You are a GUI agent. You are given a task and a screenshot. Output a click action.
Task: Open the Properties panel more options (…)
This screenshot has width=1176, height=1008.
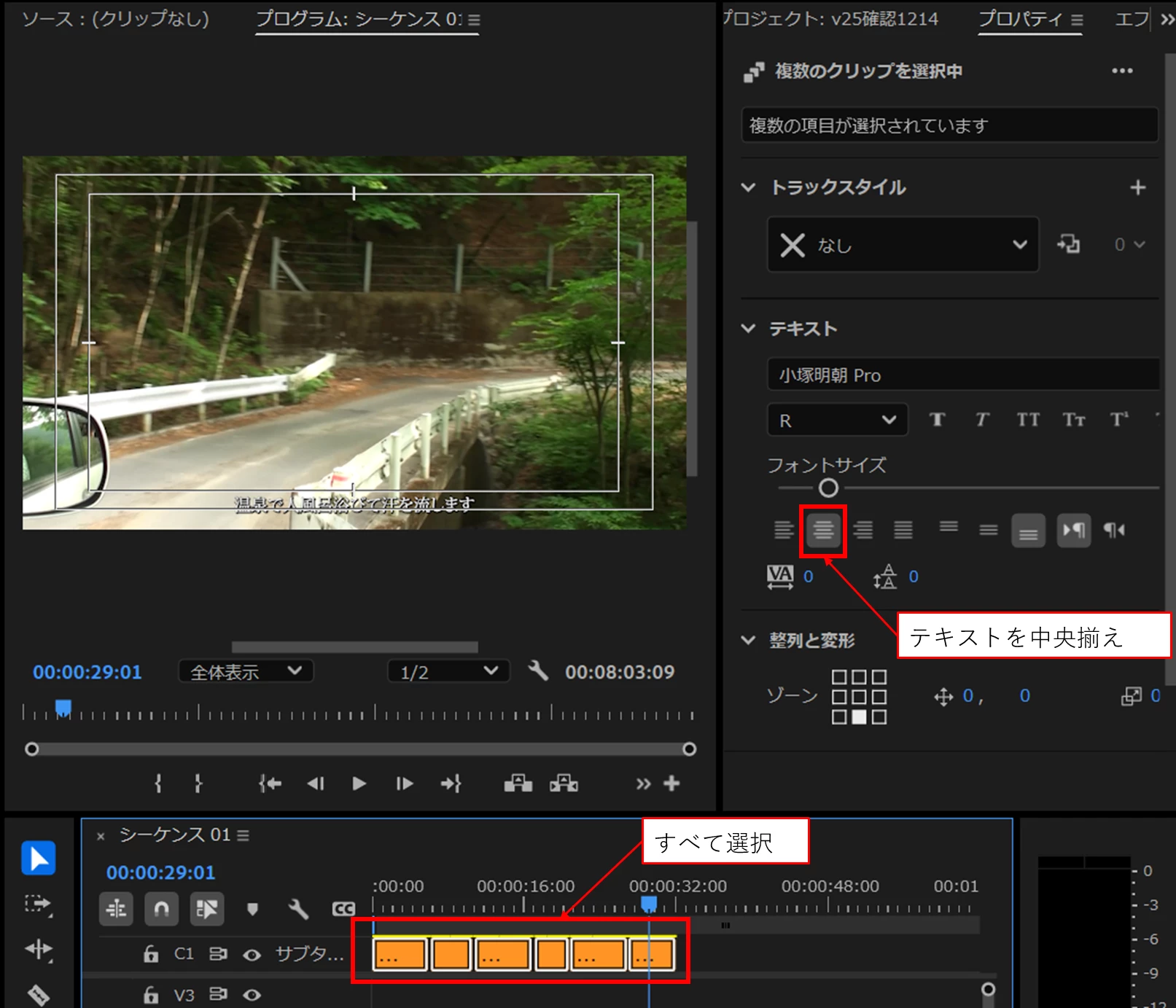[1122, 71]
